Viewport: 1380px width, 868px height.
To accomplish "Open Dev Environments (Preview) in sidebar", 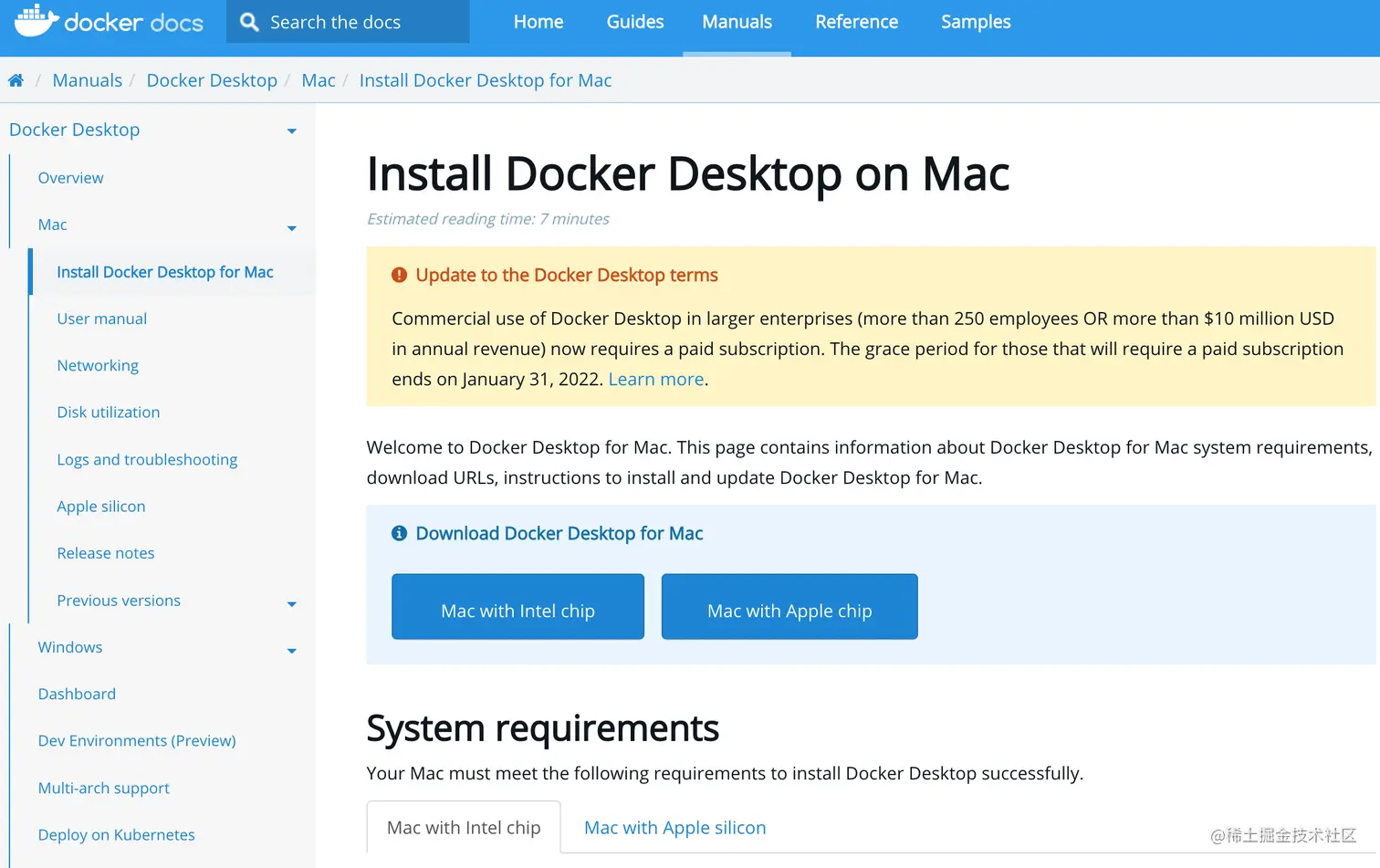I will (x=137, y=741).
